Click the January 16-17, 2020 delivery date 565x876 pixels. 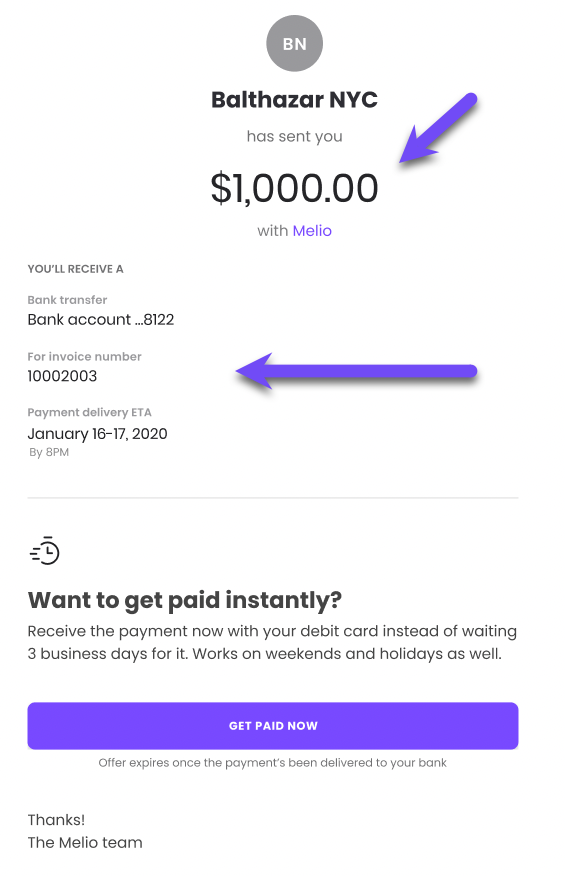click(x=97, y=434)
